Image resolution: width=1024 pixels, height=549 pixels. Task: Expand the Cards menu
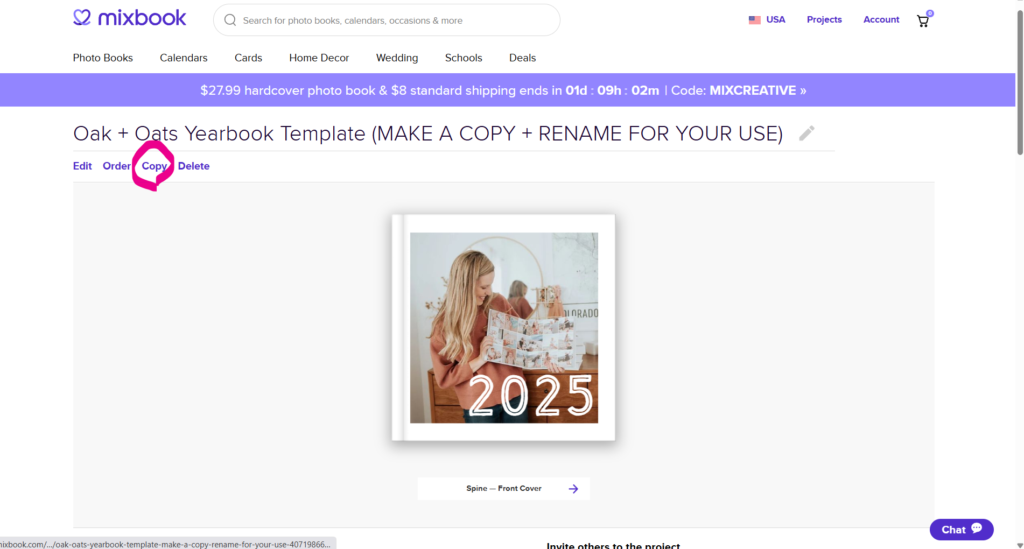click(x=248, y=58)
